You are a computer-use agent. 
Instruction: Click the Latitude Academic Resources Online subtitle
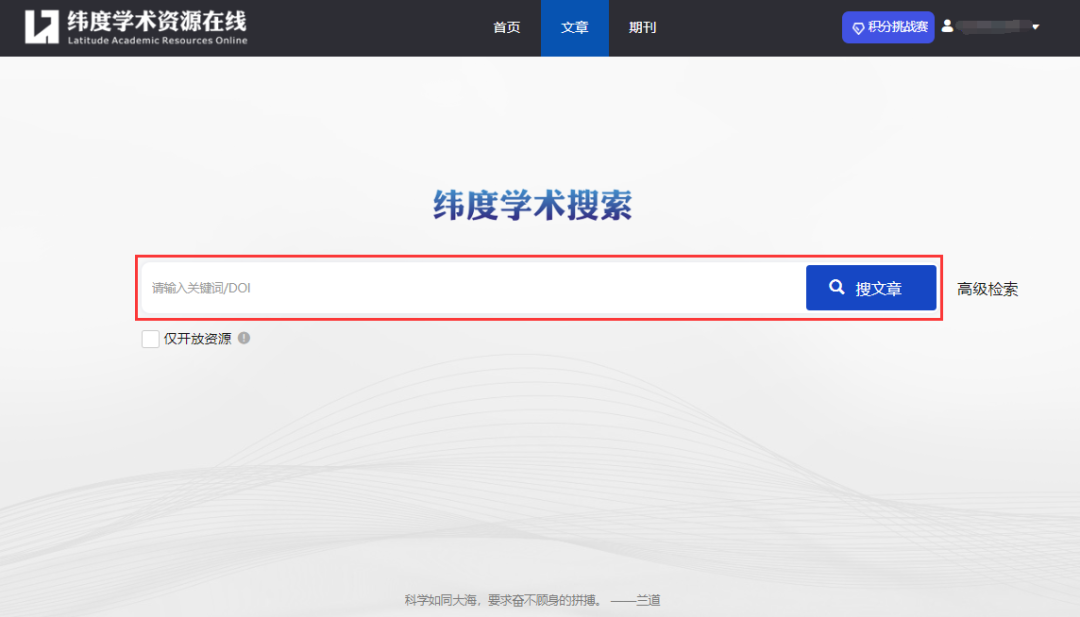(156, 41)
